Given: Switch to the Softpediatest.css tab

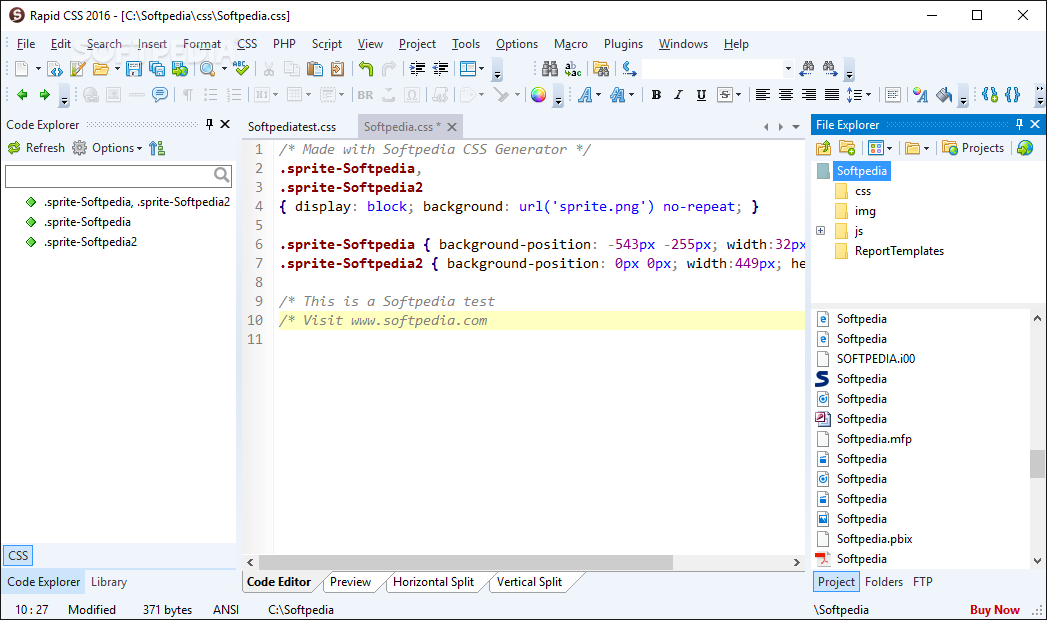Looking at the screenshot, I should pyautogui.click(x=292, y=127).
